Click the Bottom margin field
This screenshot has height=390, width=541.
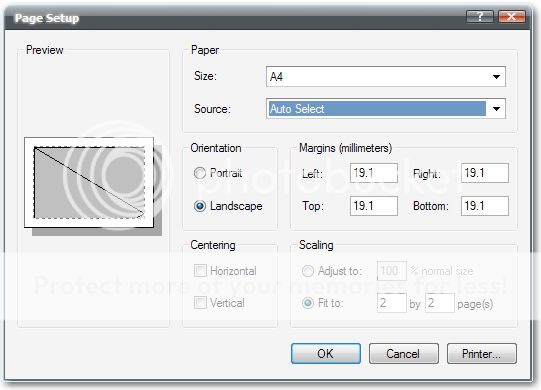[x=485, y=206]
